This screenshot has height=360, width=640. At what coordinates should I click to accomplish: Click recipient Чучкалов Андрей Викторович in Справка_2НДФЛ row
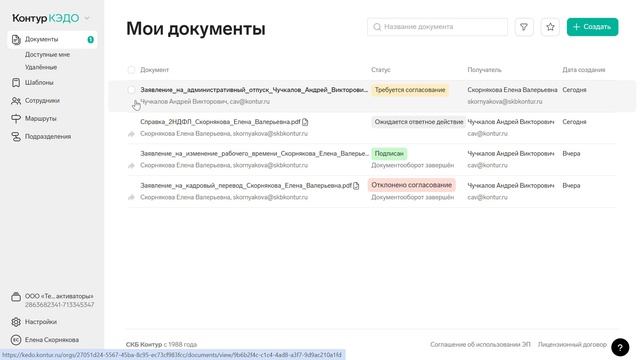pos(511,122)
